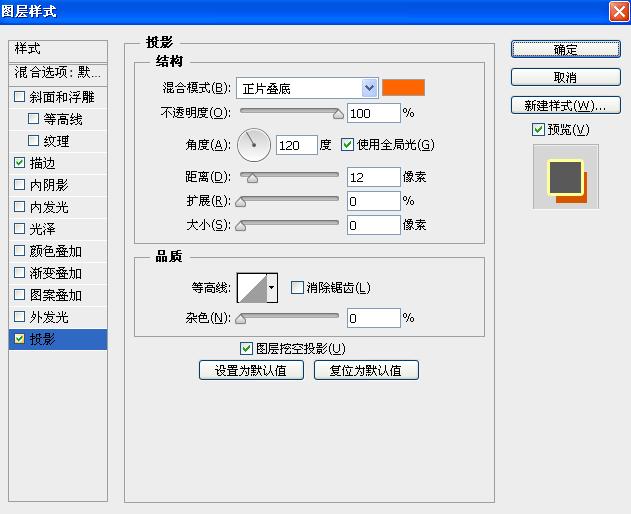Screen dimensions: 631x514
Task: Focus the 扩展 percent input field
Action: (x=374, y=201)
